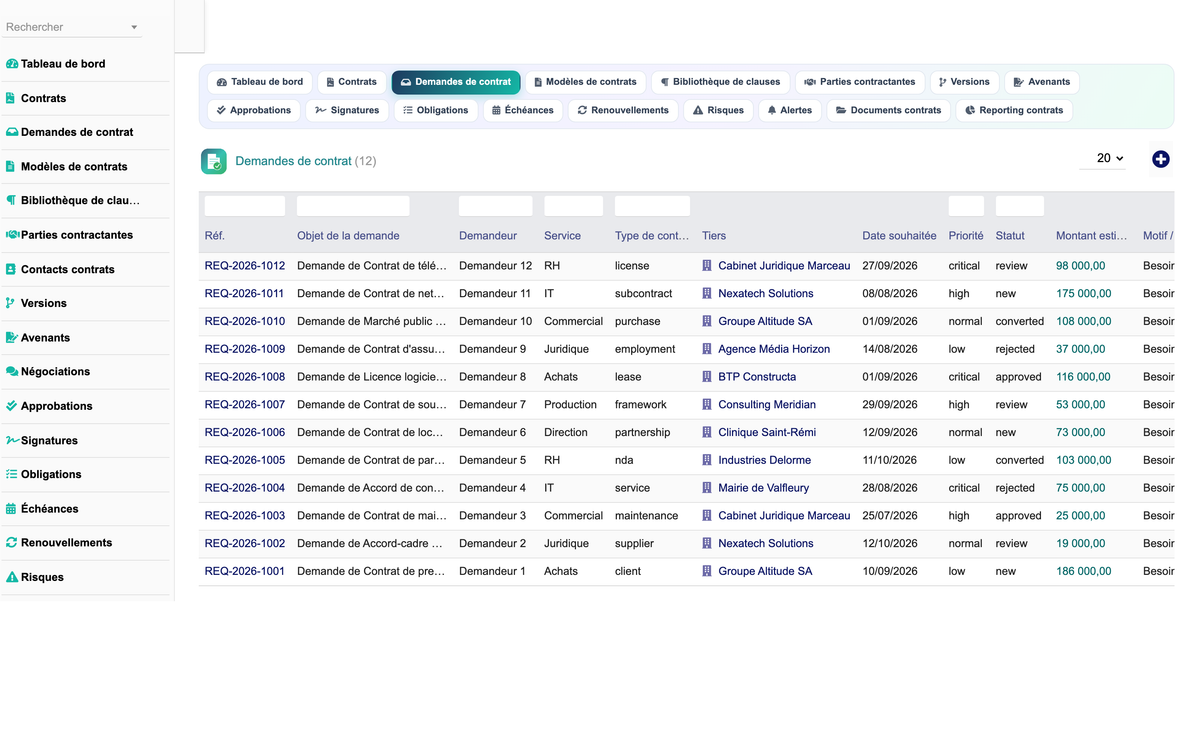Open the Bibliothèque de clauses tab

coord(720,82)
